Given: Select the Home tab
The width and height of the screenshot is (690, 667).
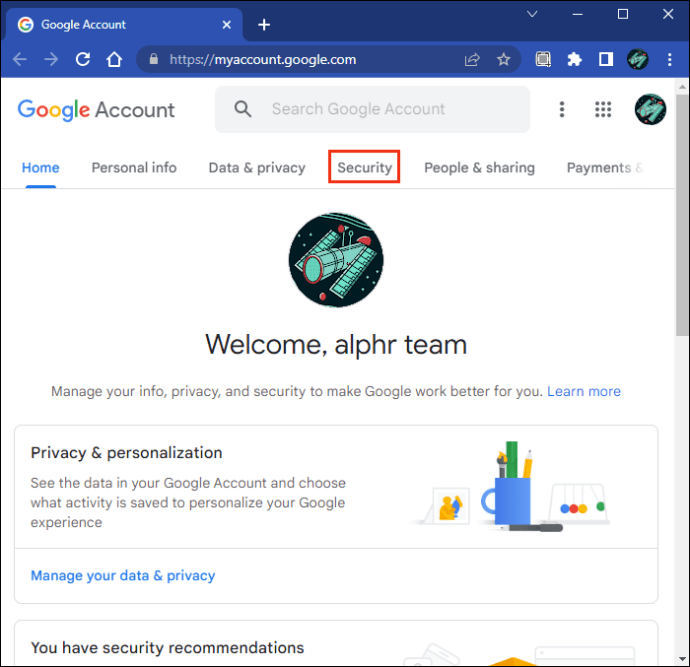Looking at the screenshot, I should tap(40, 168).
